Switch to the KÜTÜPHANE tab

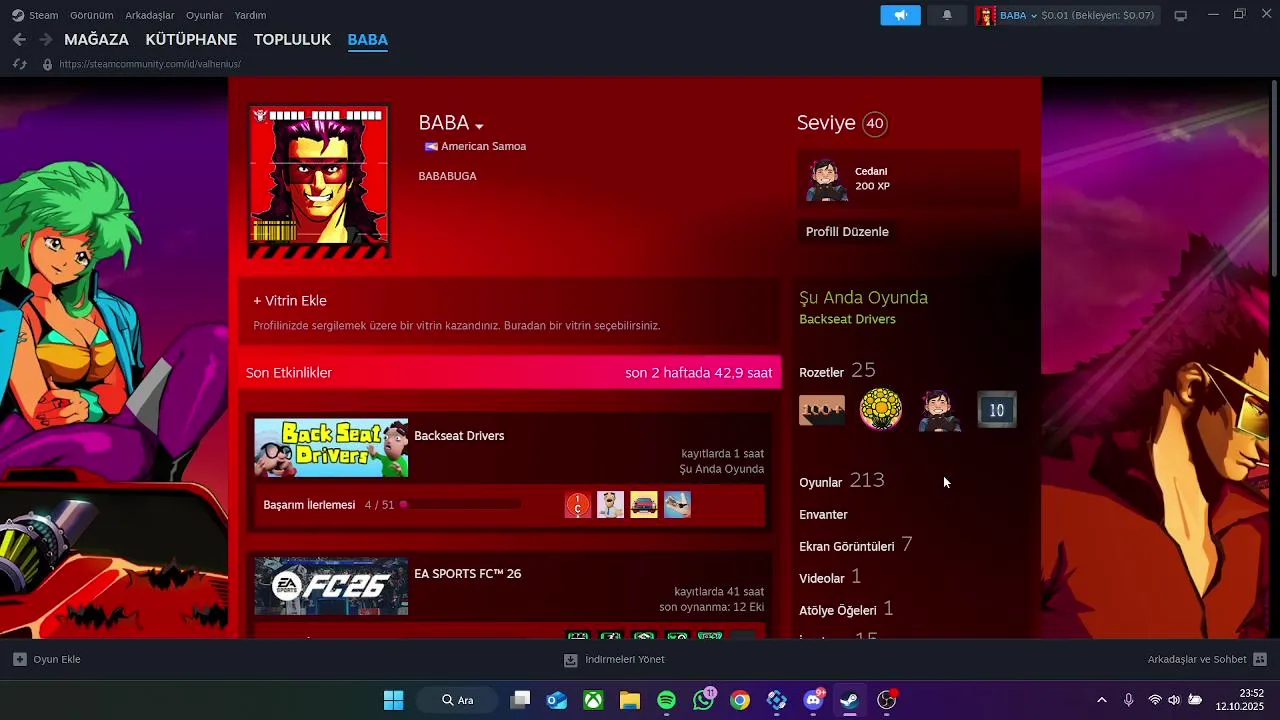coord(191,40)
